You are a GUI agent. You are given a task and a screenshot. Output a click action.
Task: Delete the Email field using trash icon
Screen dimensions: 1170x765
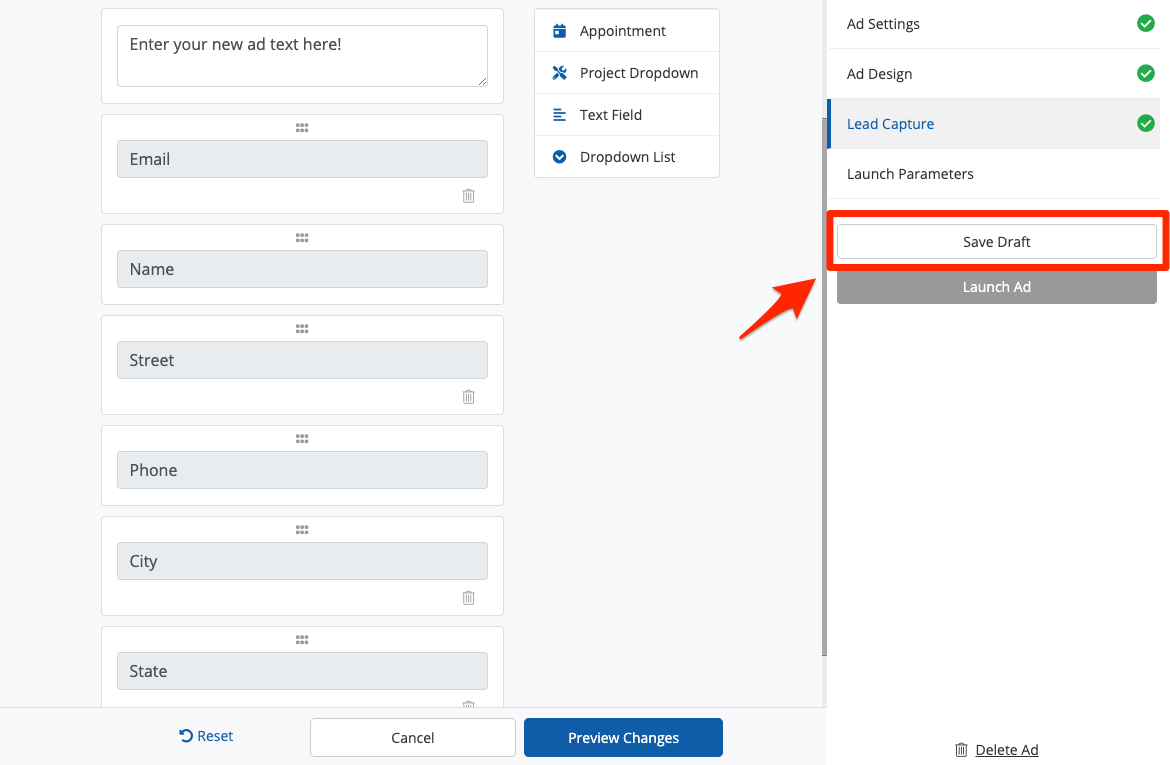pos(468,196)
